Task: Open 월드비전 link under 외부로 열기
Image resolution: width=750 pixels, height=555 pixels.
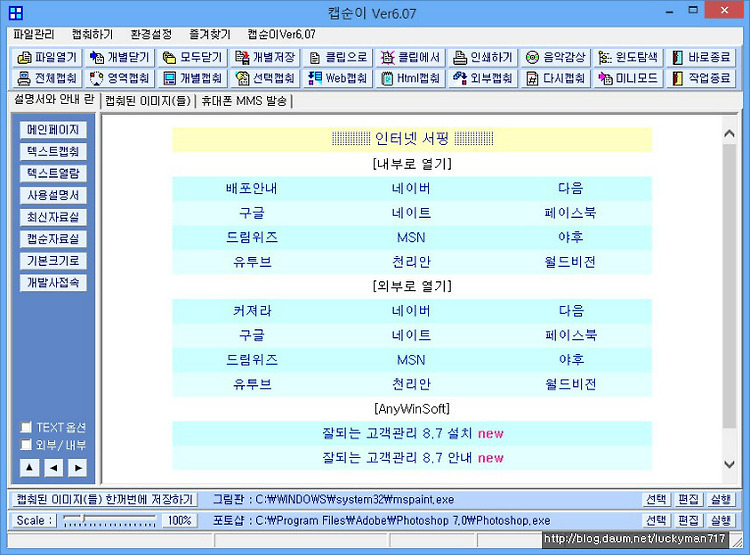Action: (571, 384)
